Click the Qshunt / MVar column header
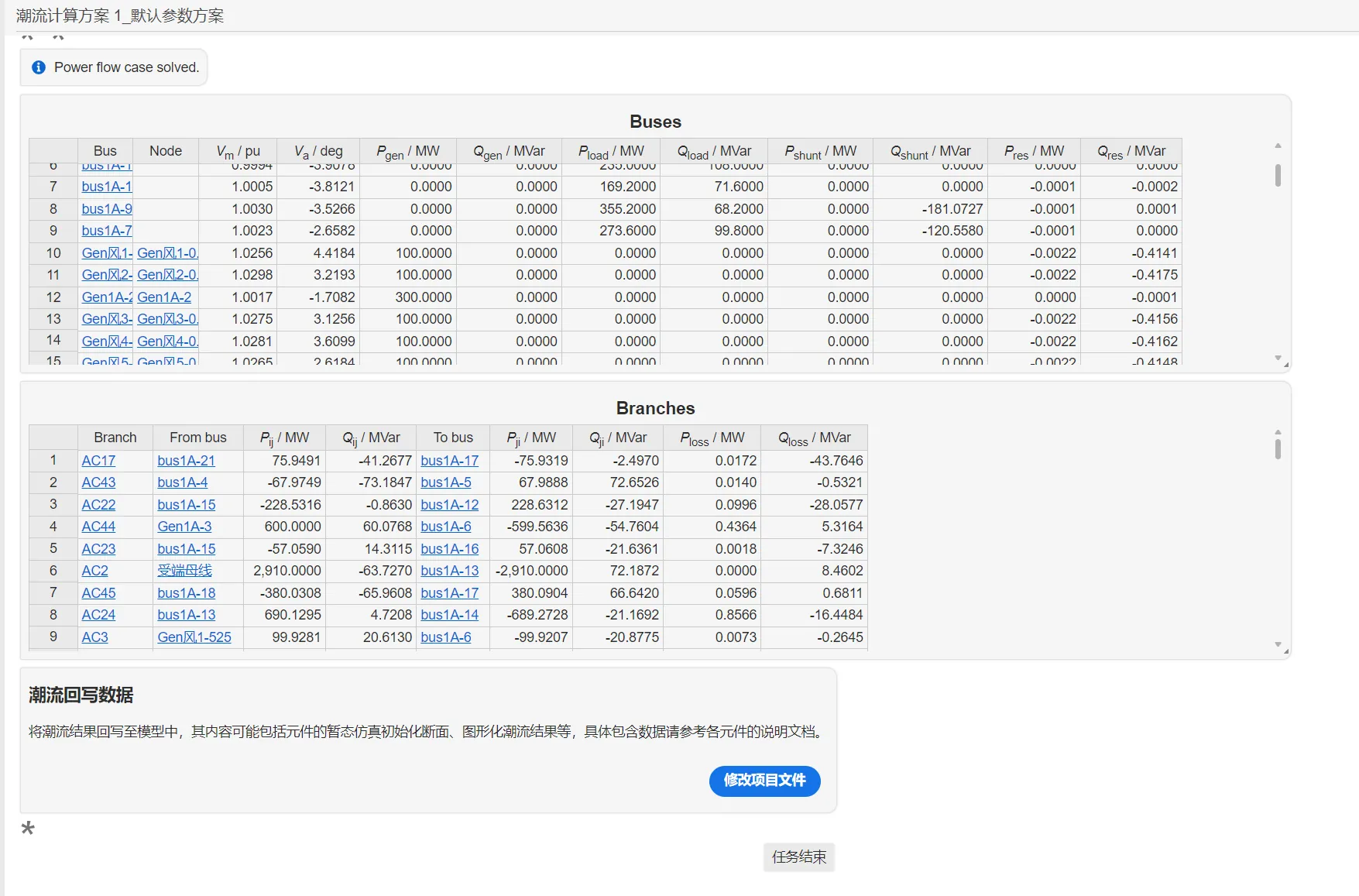 click(931, 151)
